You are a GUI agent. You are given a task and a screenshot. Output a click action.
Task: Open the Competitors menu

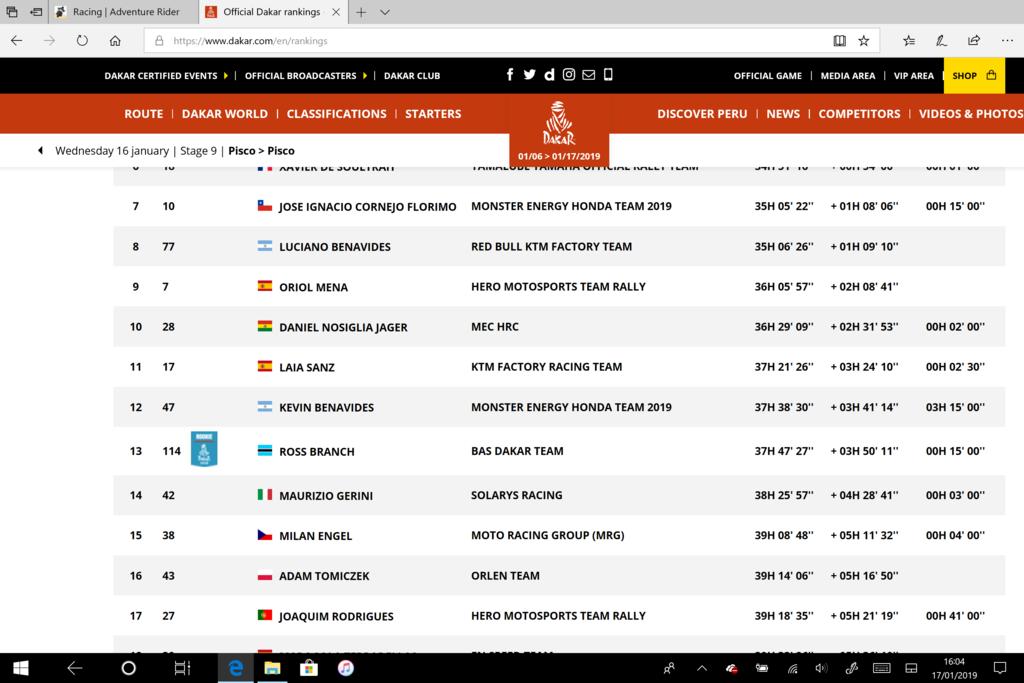point(859,114)
